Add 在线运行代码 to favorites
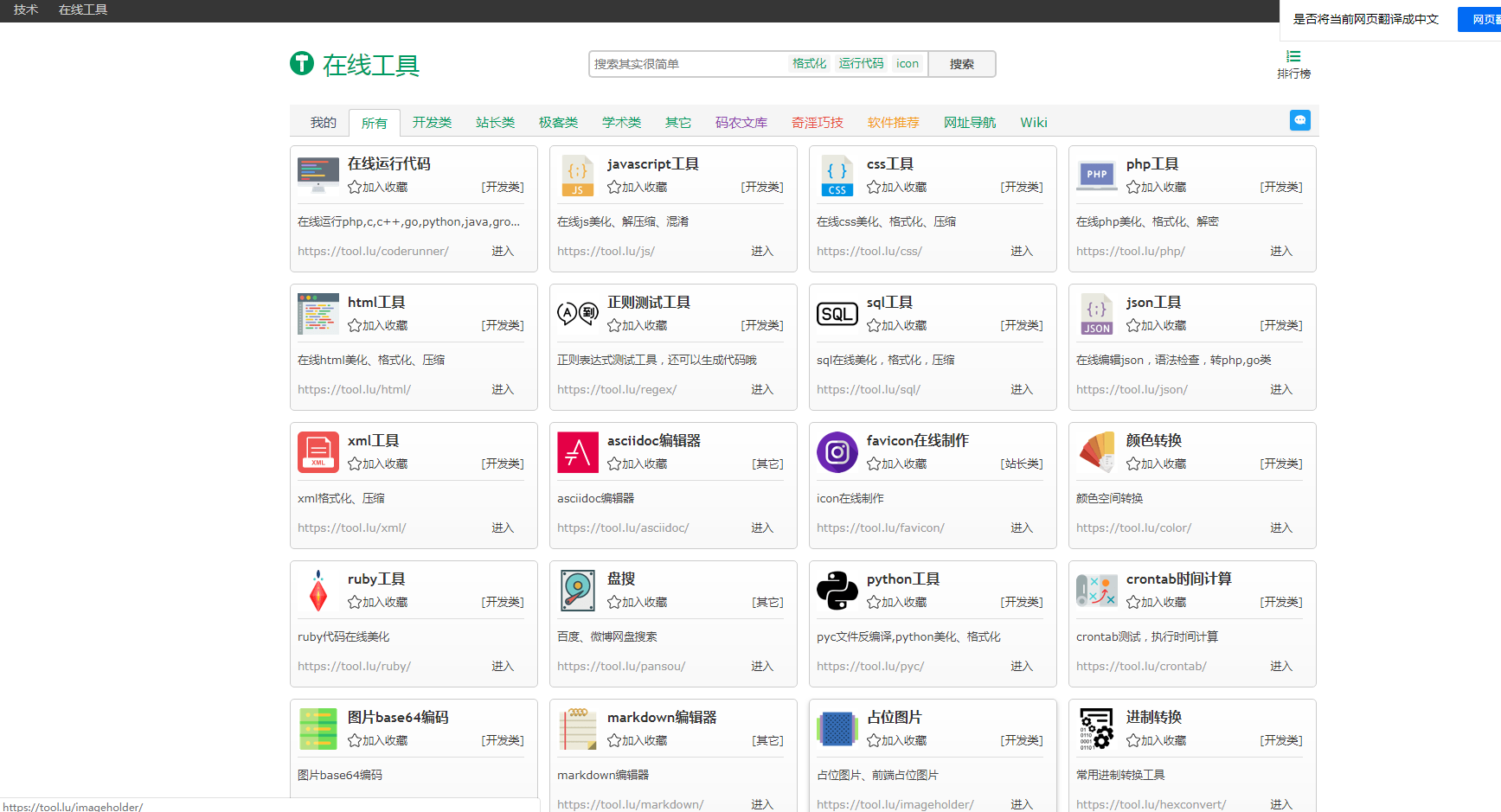 378,187
